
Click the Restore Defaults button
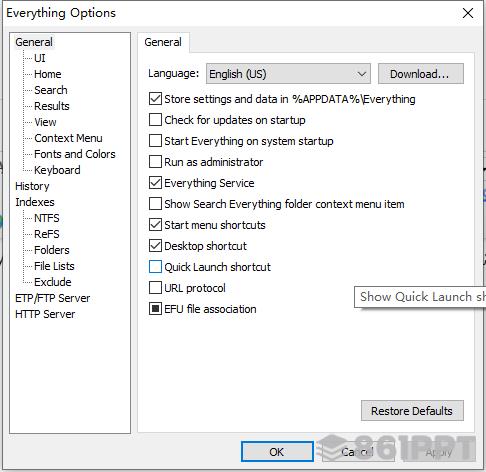point(412,411)
